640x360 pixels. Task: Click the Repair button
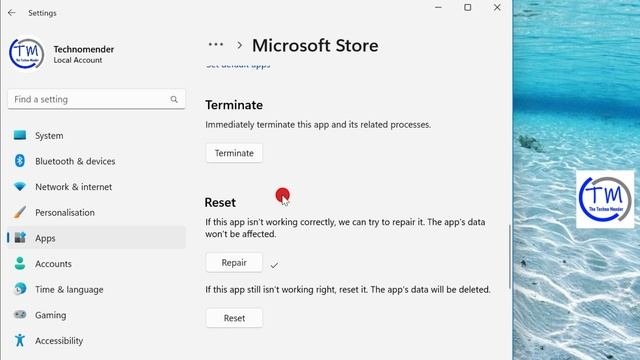pos(234,262)
